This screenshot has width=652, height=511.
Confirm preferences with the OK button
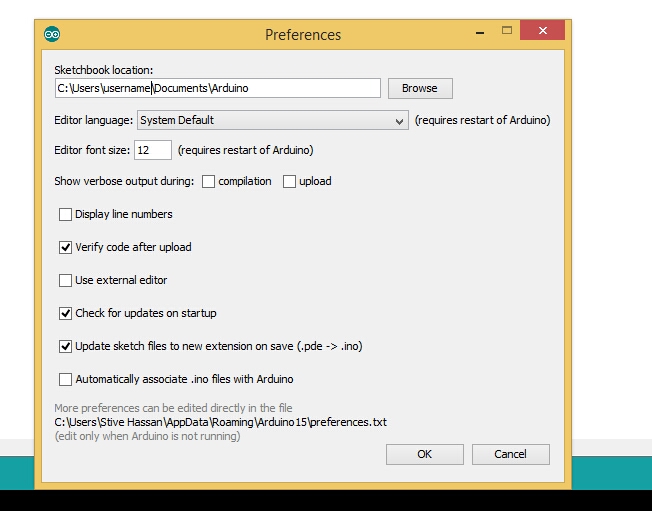tap(425, 454)
